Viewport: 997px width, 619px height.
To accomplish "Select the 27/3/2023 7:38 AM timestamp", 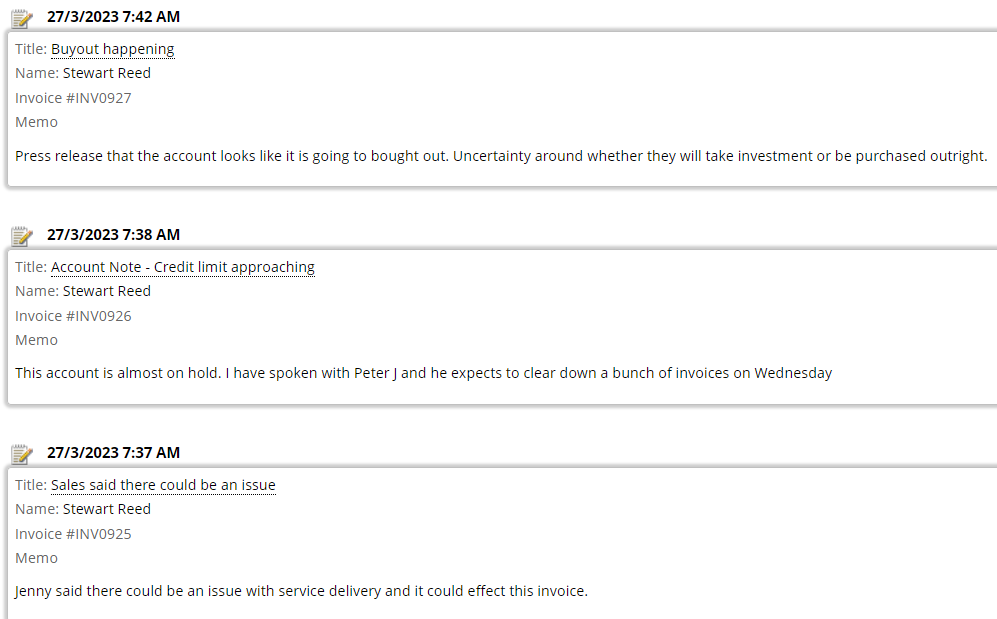I will (x=113, y=235).
